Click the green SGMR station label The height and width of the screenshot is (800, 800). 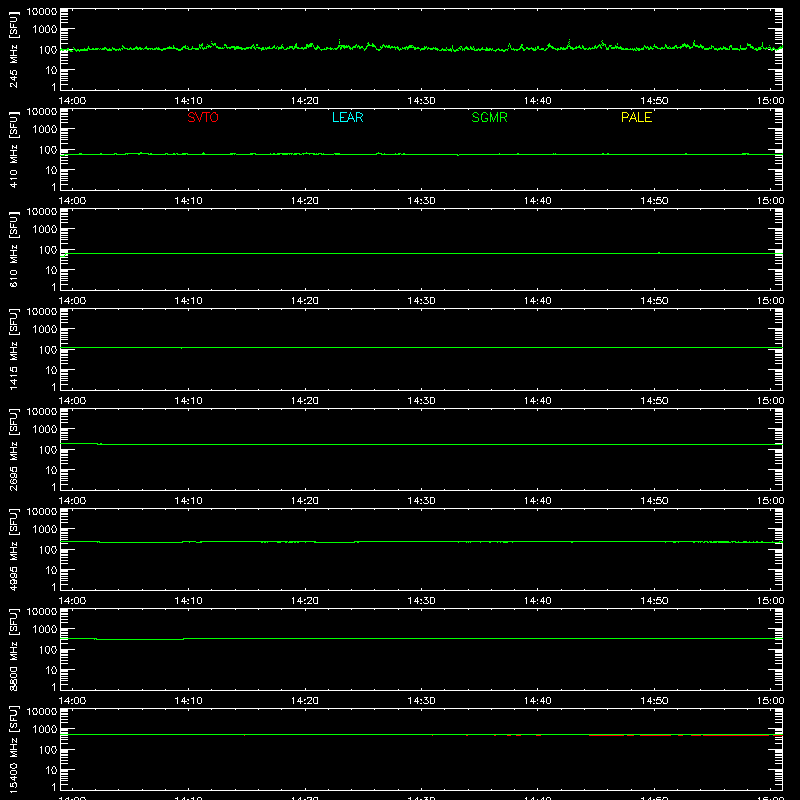click(x=489, y=117)
